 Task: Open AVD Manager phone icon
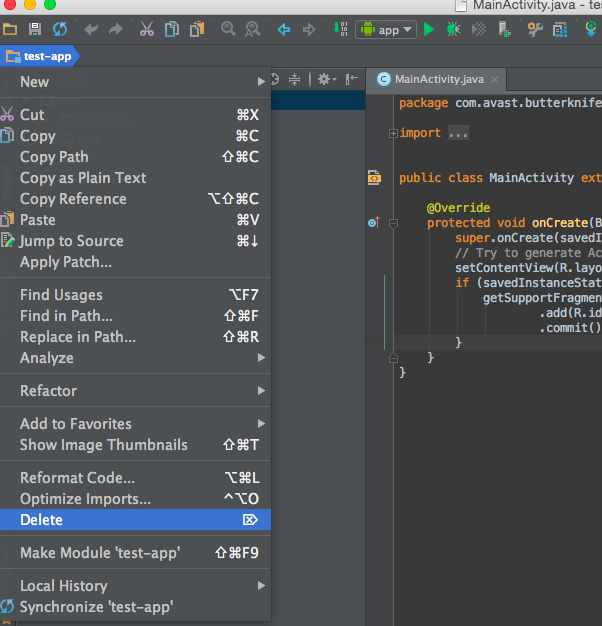pyautogui.click(x=504, y=29)
